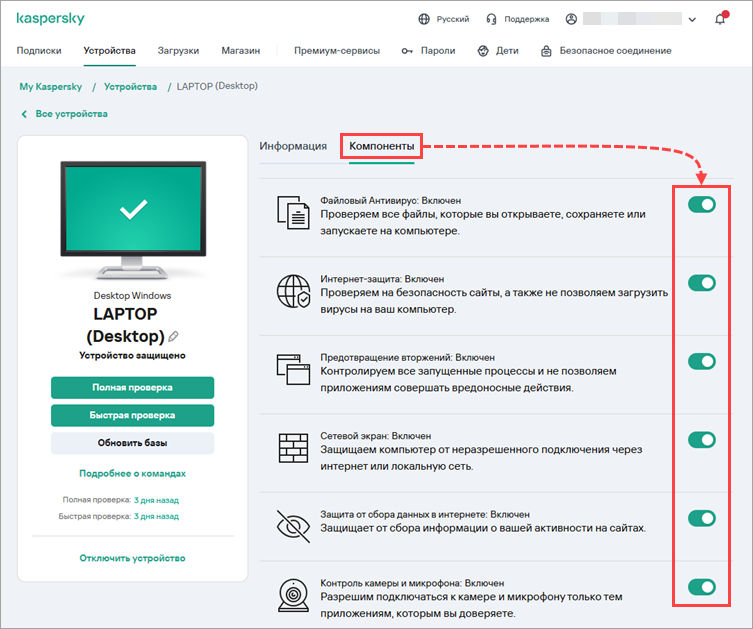
Task: Click Обновить базы button
Action: click(133, 443)
